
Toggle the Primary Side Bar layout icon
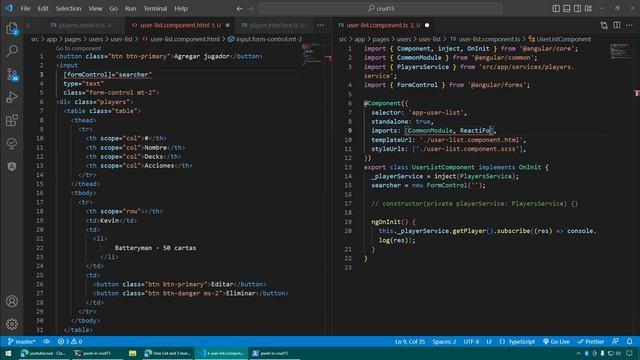[x=556, y=9]
